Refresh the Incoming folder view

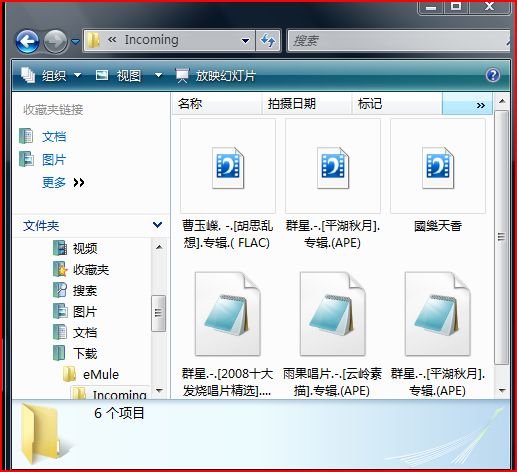coord(268,41)
